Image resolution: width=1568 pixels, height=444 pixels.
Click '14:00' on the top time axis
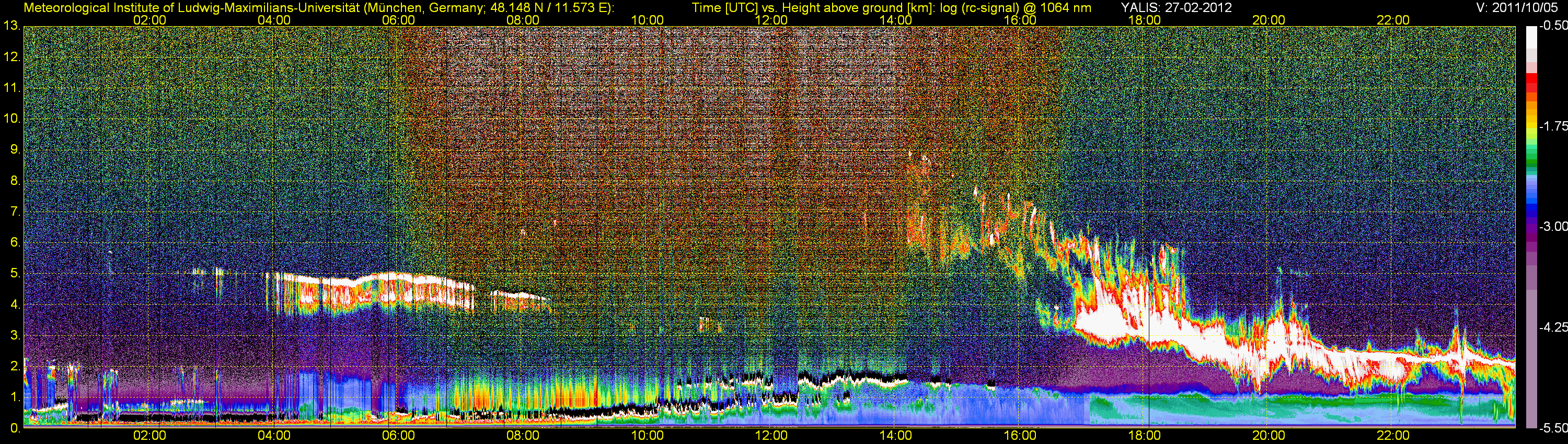(x=896, y=20)
